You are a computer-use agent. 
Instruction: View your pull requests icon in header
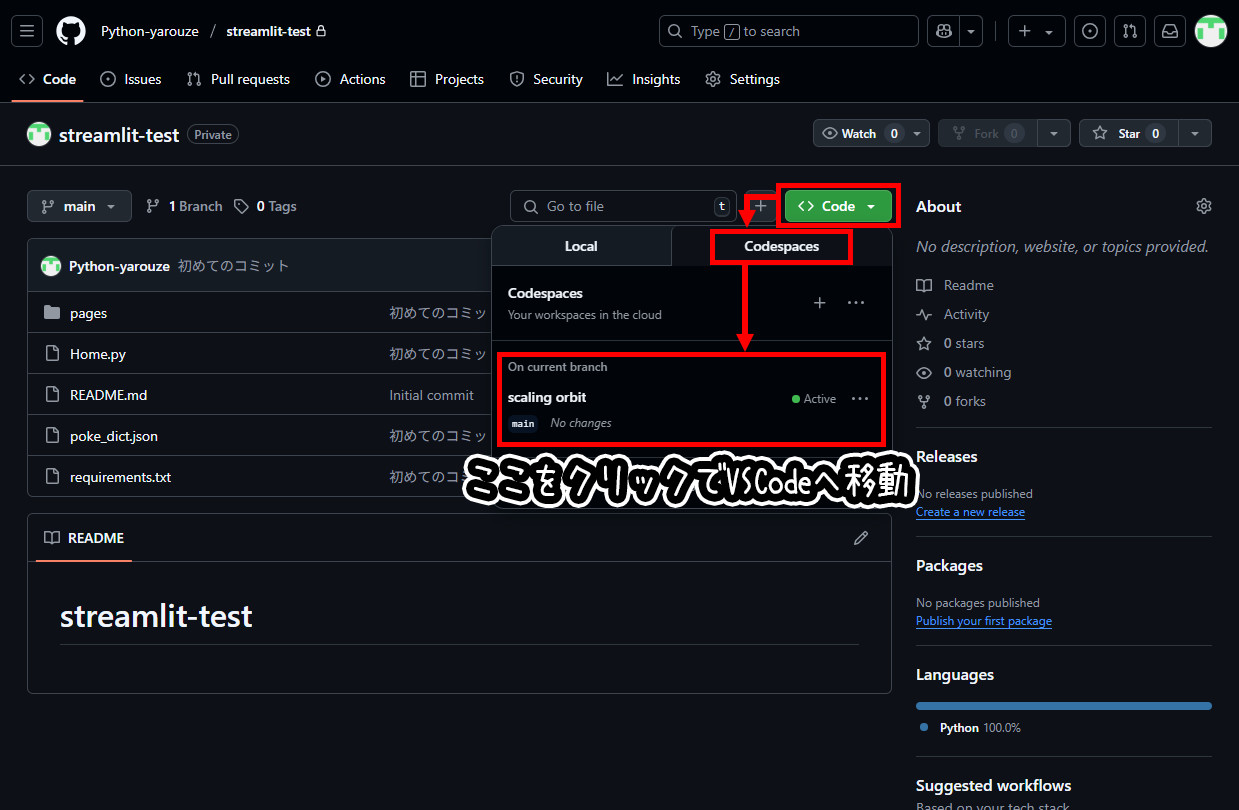pyautogui.click(x=1130, y=31)
